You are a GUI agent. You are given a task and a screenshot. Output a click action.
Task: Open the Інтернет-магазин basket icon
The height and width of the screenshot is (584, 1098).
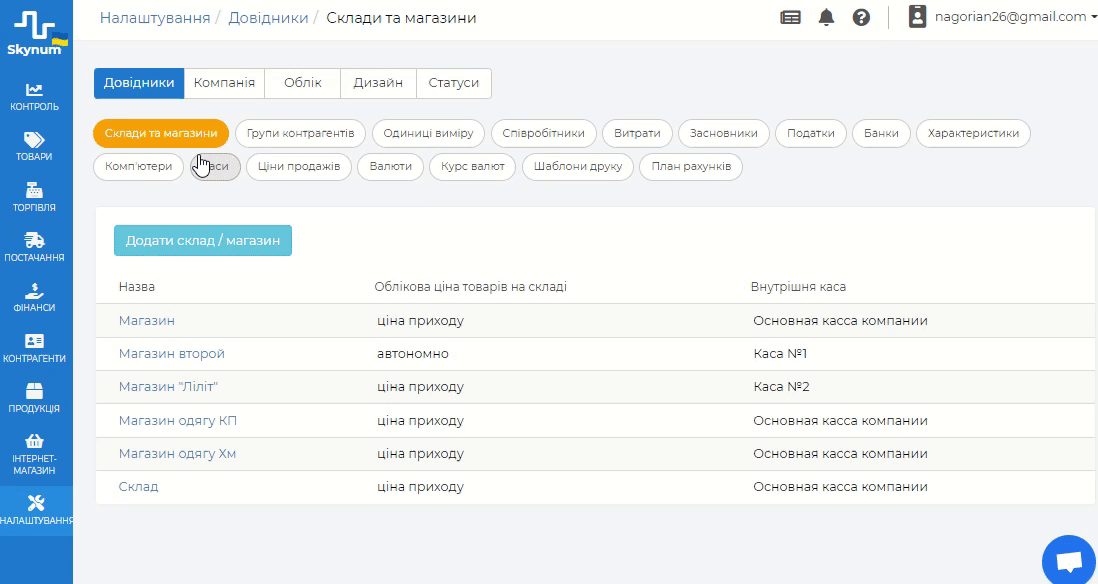pos(35,441)
